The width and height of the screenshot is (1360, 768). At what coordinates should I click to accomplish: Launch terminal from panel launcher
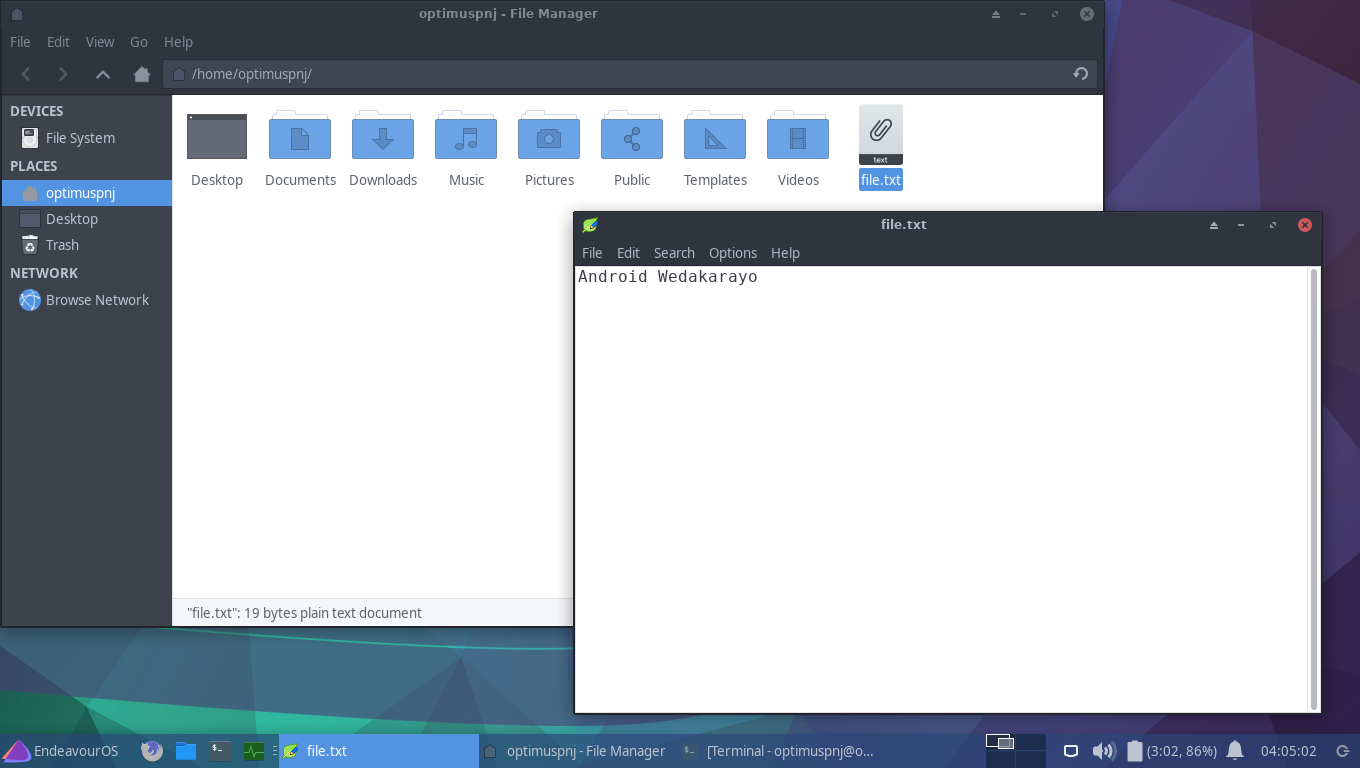[220, 751]
